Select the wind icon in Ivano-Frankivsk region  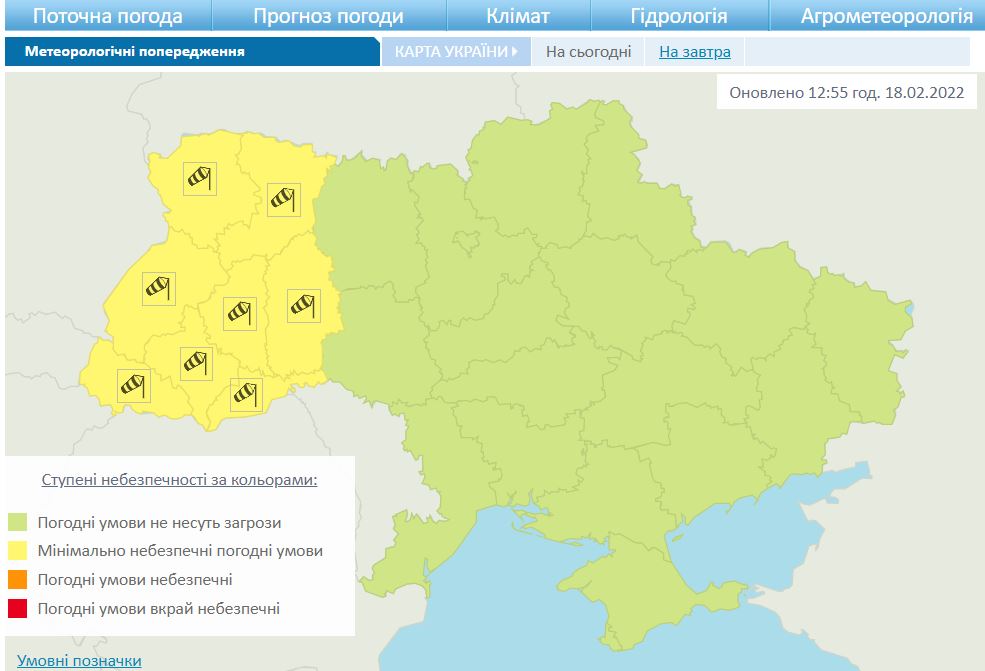[x=195, y=363]
